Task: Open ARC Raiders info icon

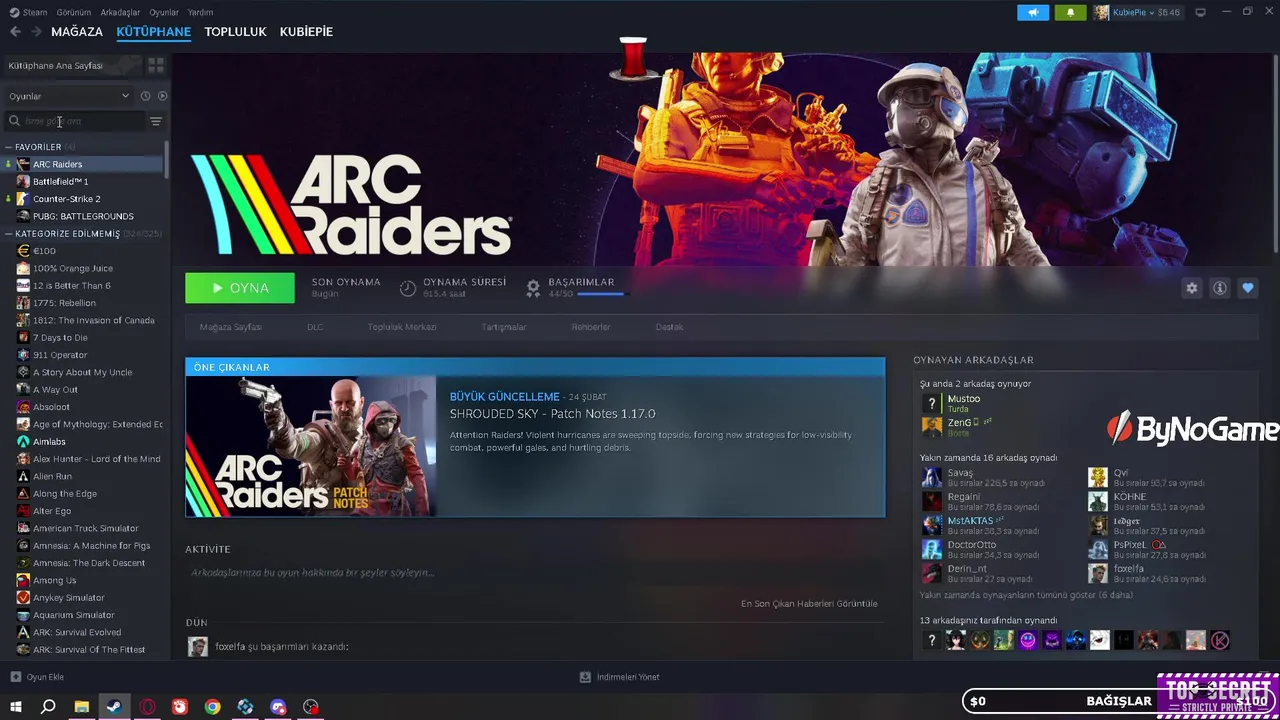Action: pyautogui.click(x=1219, y=288)
